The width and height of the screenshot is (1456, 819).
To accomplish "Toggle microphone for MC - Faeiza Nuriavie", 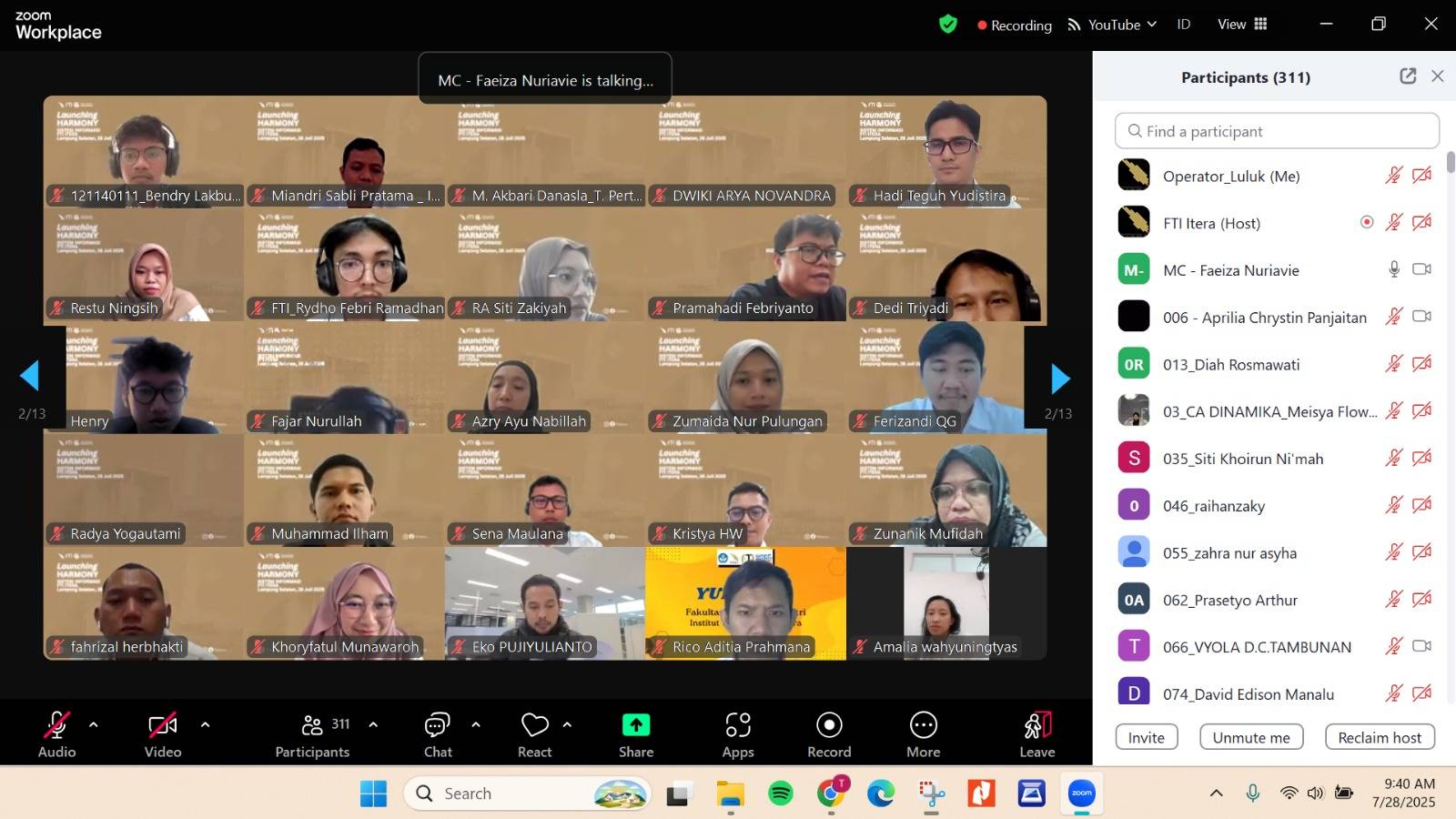I will pyautogui.click(x=1393, y=269).
